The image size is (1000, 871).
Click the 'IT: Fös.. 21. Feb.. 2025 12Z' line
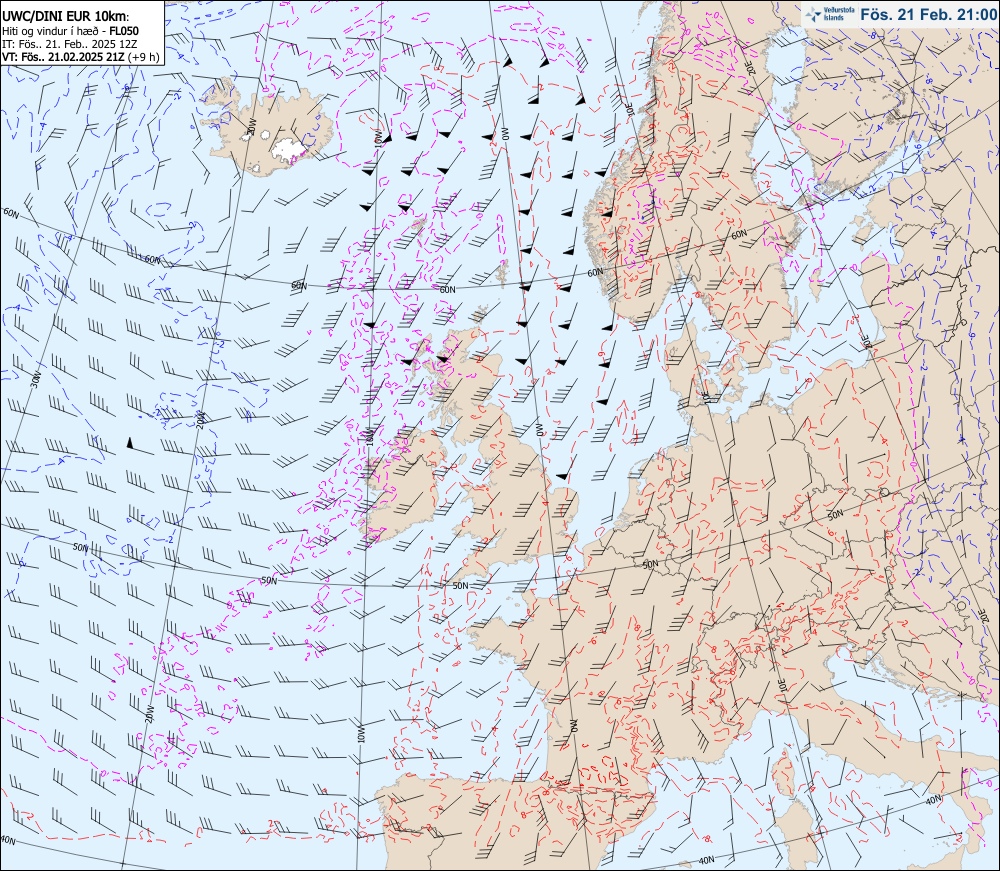coord(70,44)
